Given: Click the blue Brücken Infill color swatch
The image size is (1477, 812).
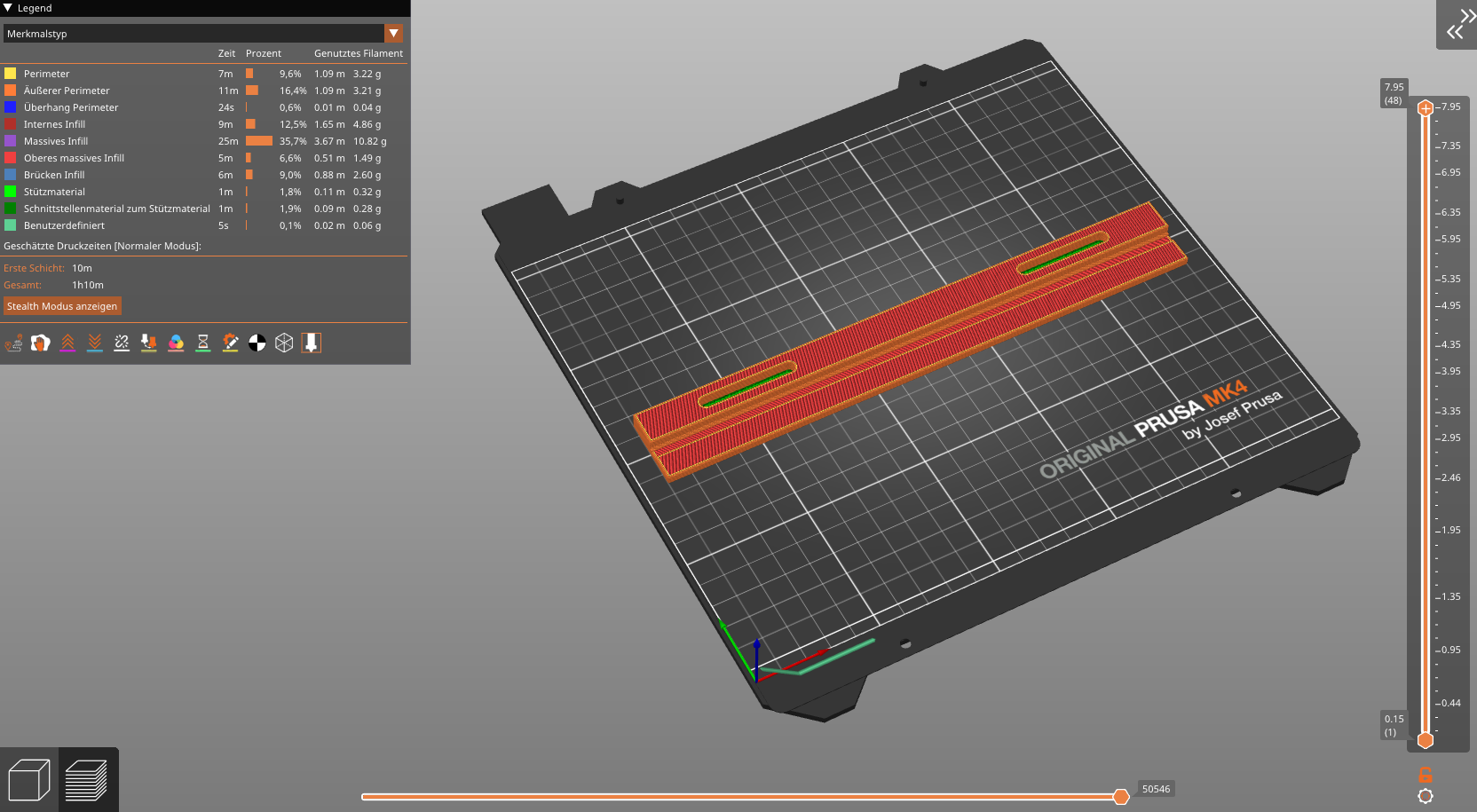Looking at the screenshot, I should coord(10,175).
